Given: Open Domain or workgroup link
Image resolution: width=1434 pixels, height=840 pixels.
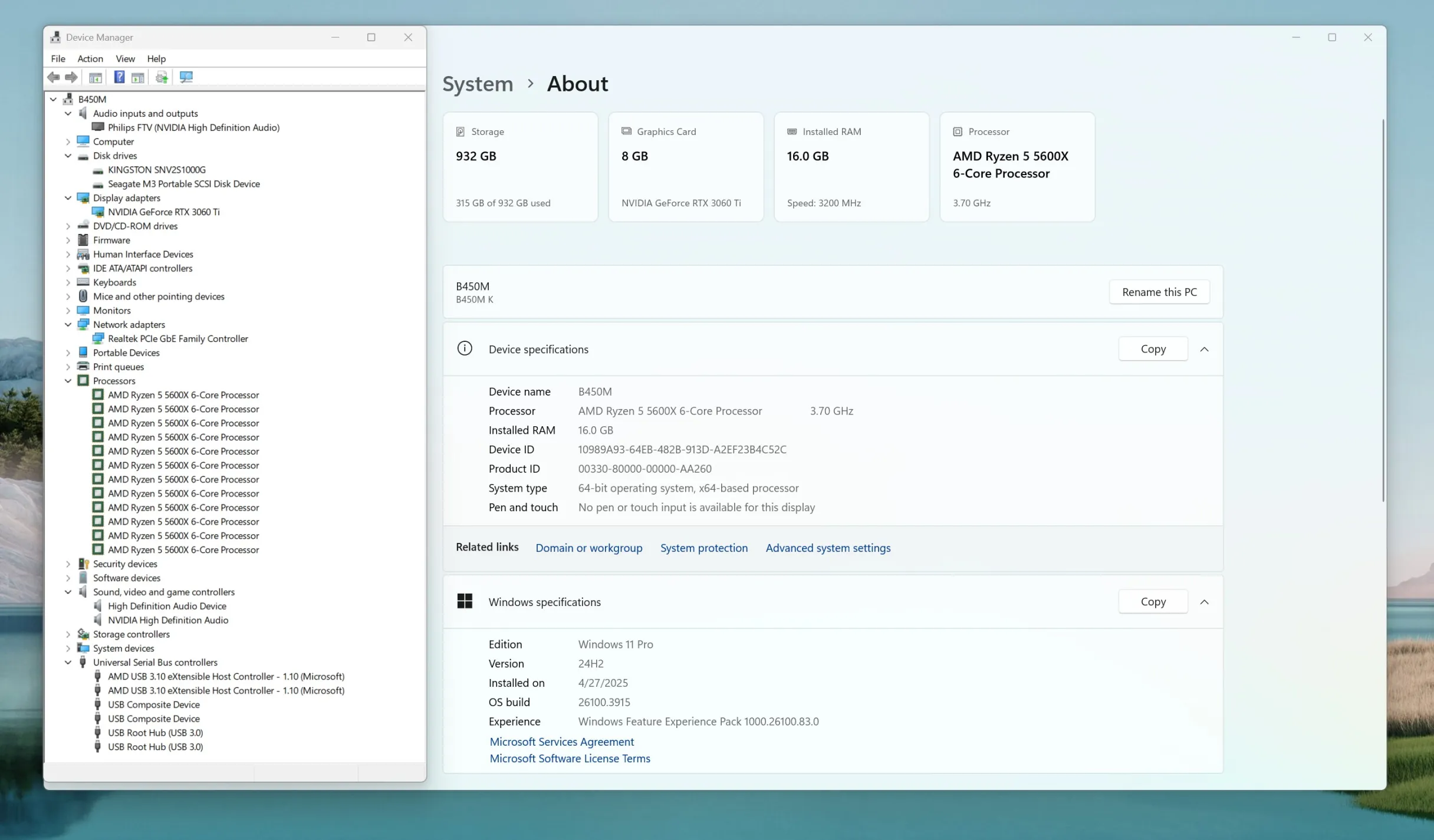Looking at the screenshot, I should click(588, 548).
